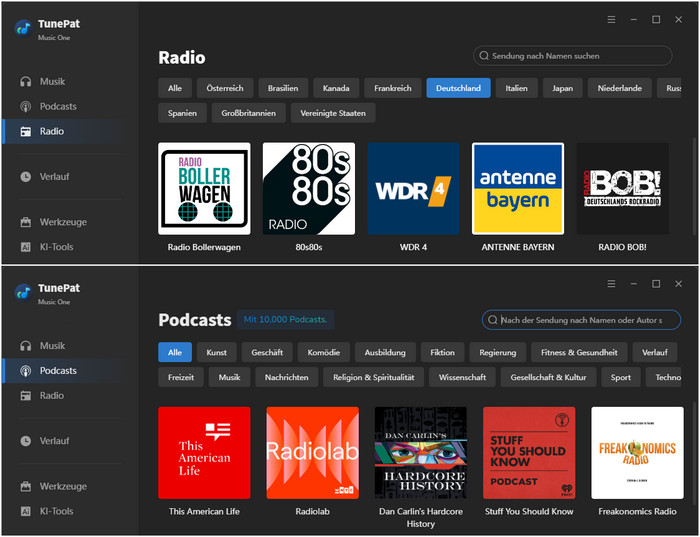This screenshot has height=537, width=700.
Task: Filter radio stations by Niederlande
Action: (x=620, y=88)
